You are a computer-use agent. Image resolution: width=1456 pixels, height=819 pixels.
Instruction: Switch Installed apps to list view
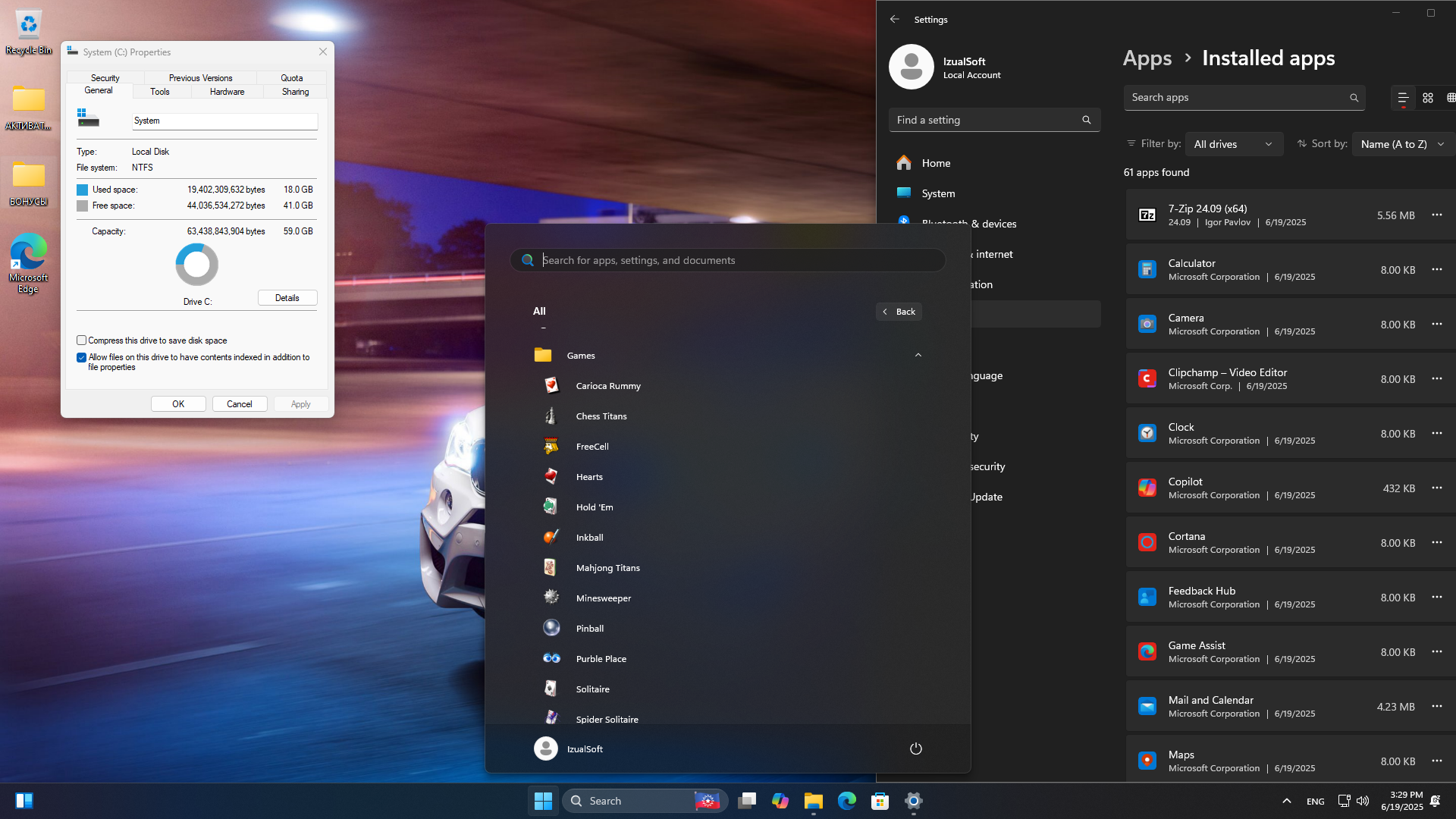[x=1403, y=98]
